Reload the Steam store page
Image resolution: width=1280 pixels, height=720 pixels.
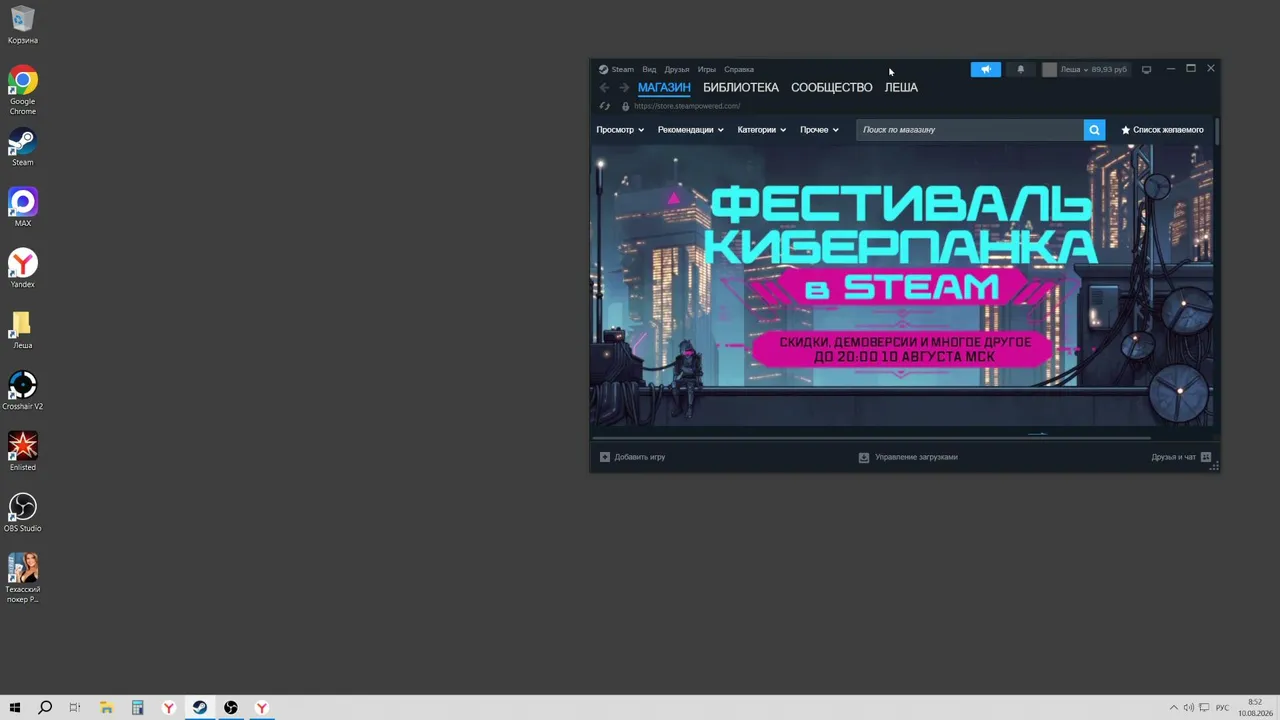(604, 106)
